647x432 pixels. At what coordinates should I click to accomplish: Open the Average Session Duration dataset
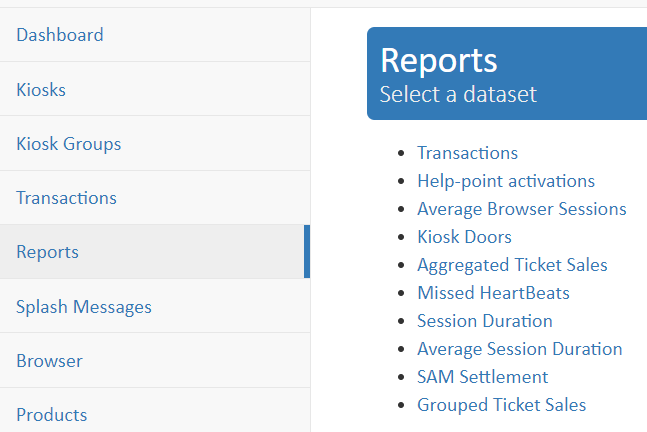tap(519, 349)
